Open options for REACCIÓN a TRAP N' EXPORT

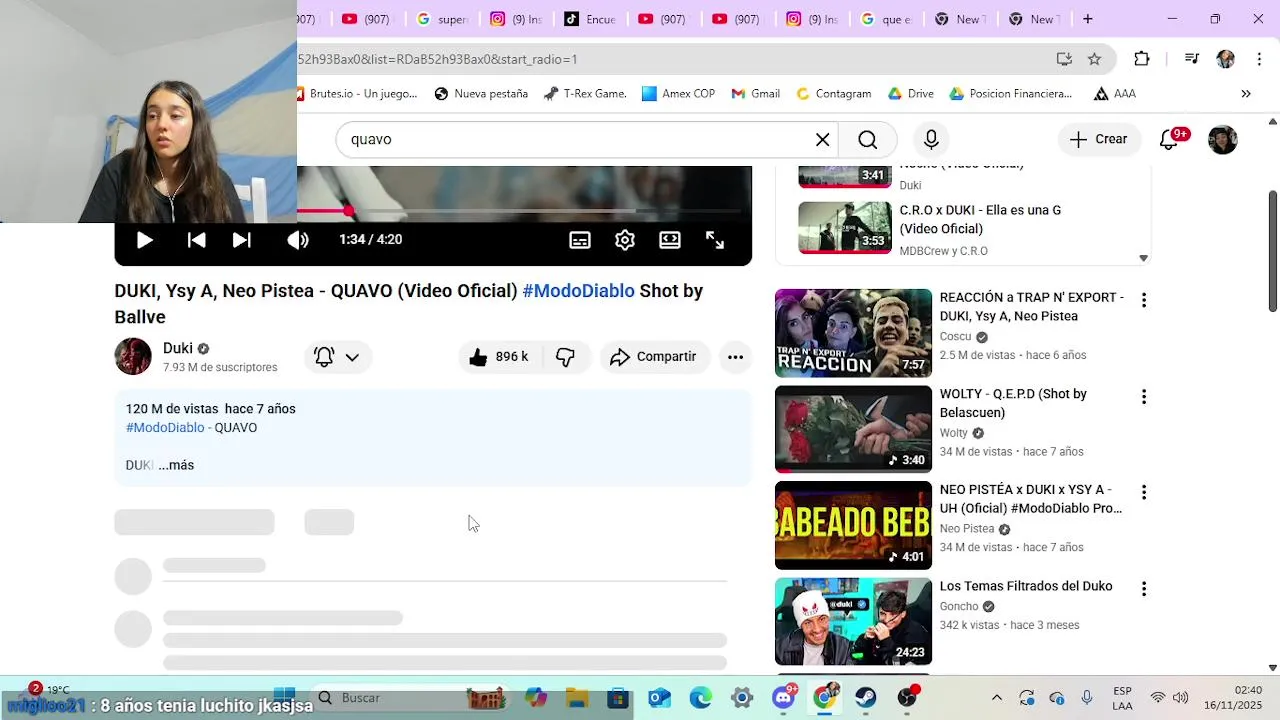click(1144, 300)
